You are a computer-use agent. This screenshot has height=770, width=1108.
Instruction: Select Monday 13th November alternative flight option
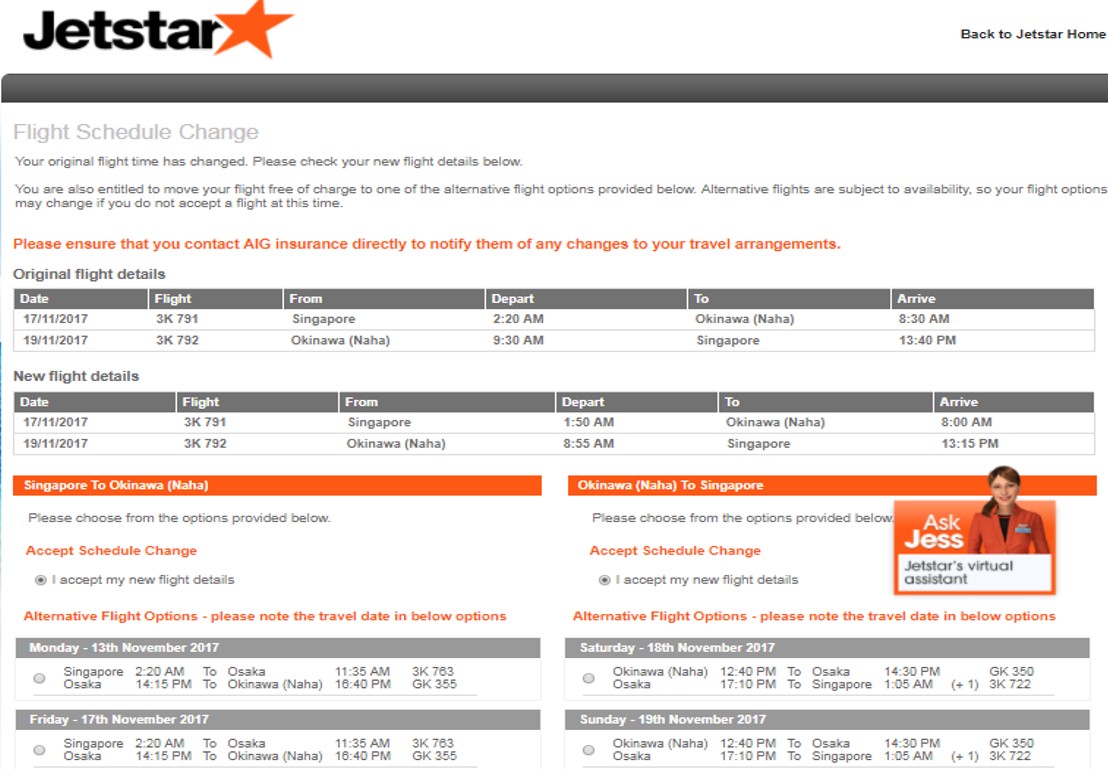pos(40,678)
